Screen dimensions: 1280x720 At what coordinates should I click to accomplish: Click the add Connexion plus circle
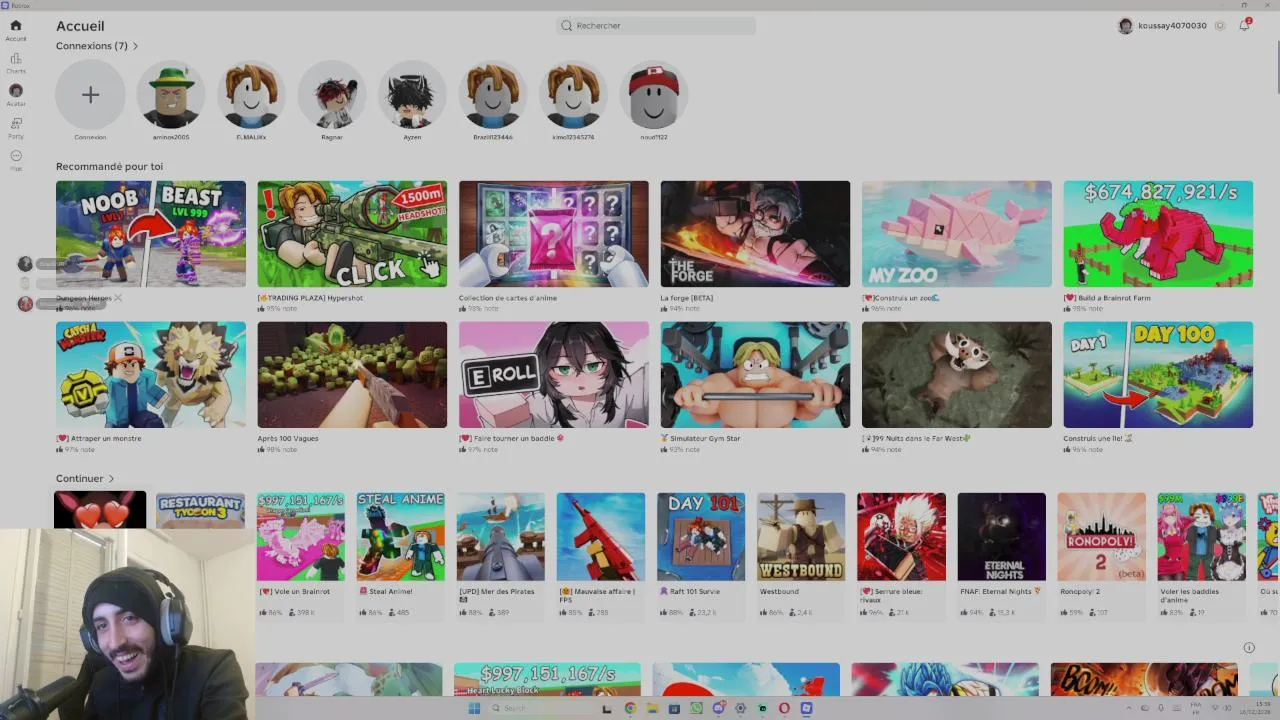[90, 95]
